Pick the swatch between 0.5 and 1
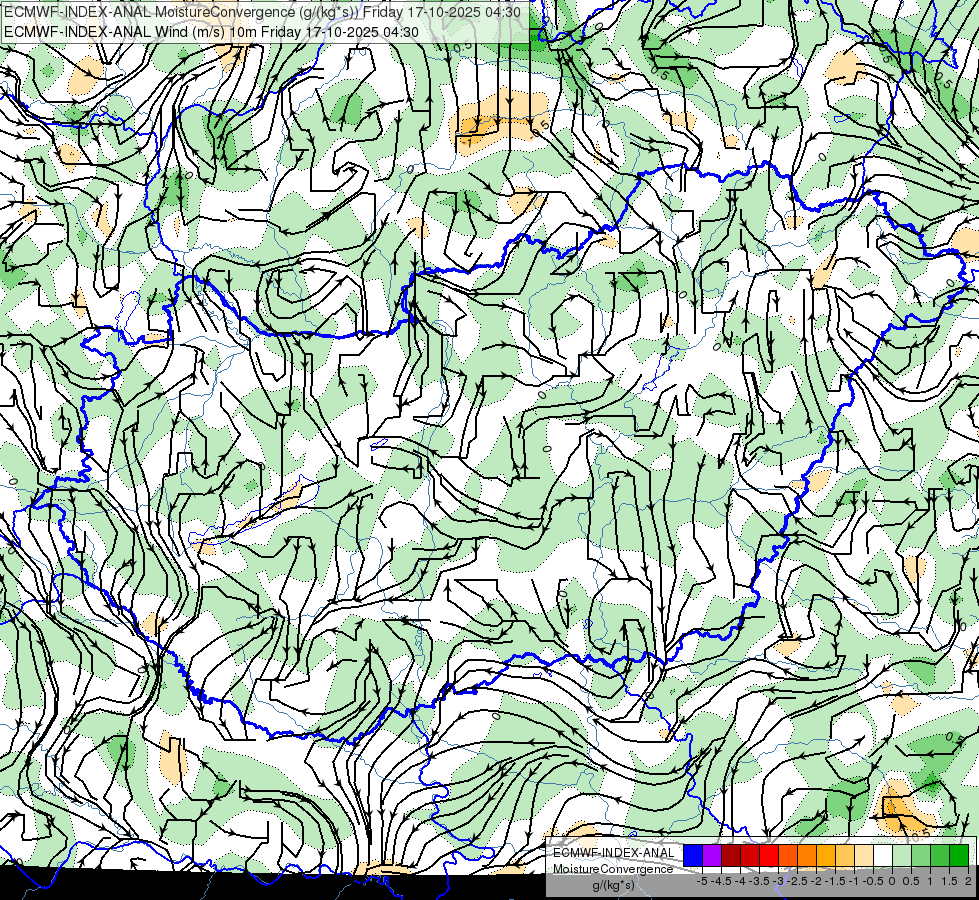979x900 pixels. pyautogui.click(x=921, y=856)
